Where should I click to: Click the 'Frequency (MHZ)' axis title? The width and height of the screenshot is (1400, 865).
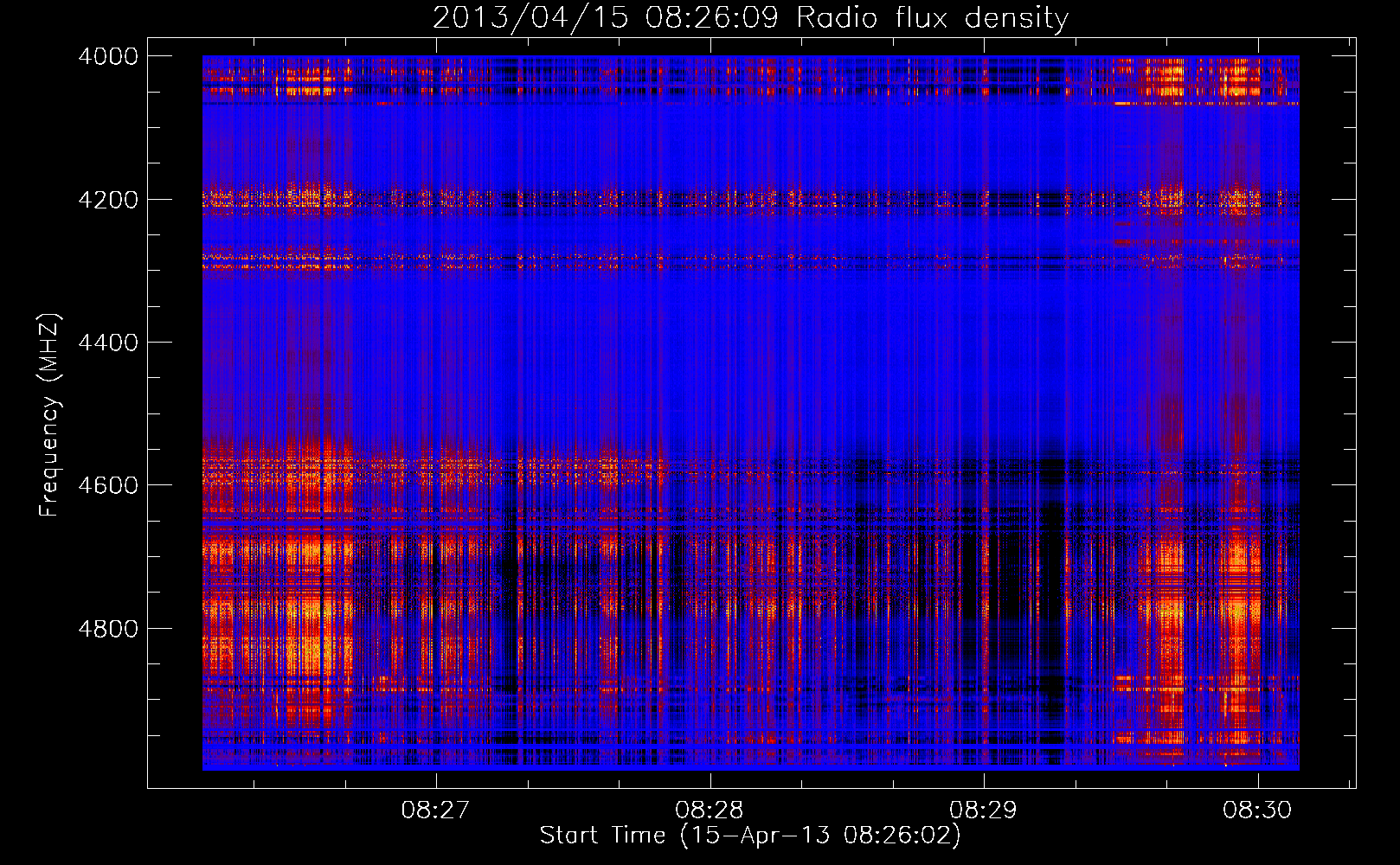click(50, 415)
